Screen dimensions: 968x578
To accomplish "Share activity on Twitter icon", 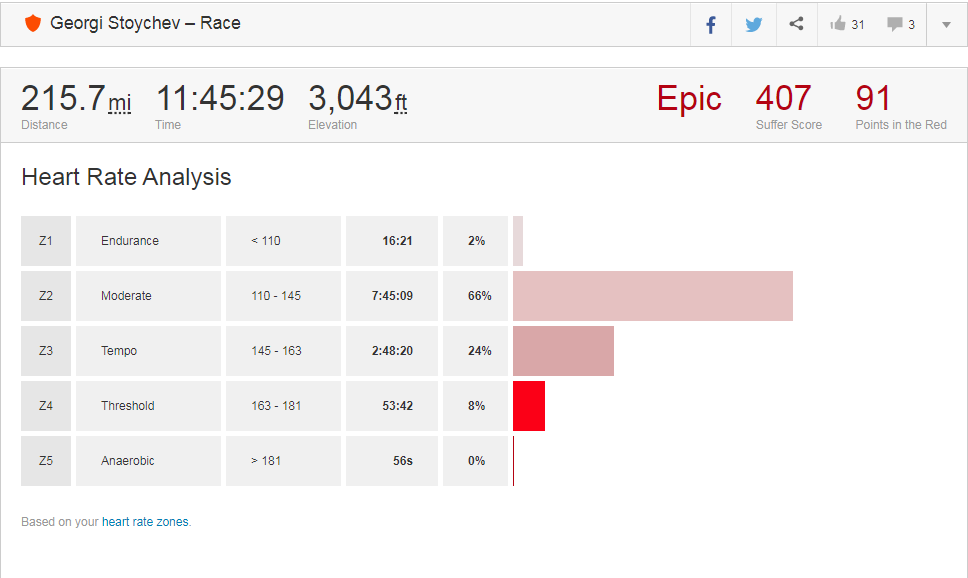I will [753, 24].
